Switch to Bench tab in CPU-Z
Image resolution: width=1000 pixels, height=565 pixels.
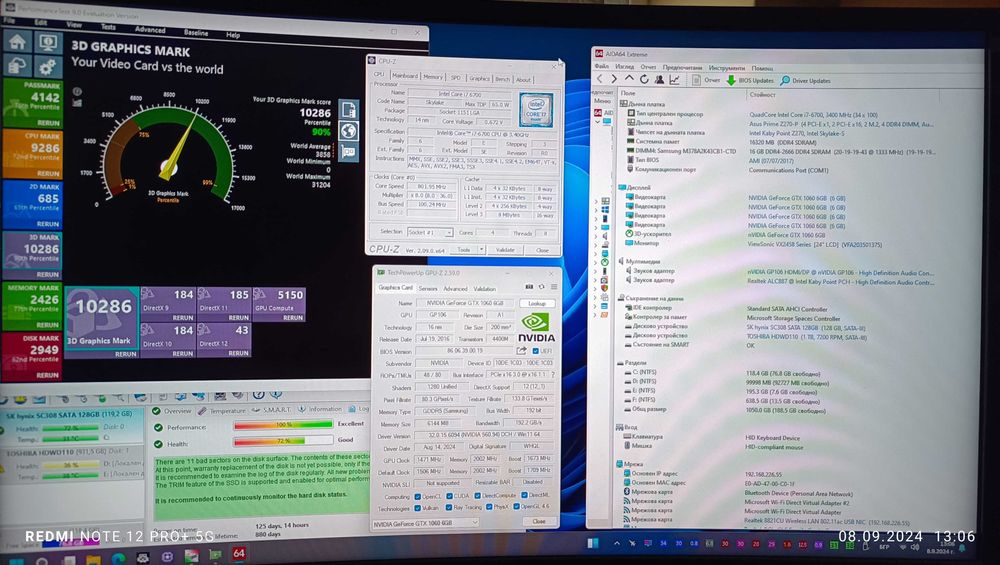coord(503,79)
